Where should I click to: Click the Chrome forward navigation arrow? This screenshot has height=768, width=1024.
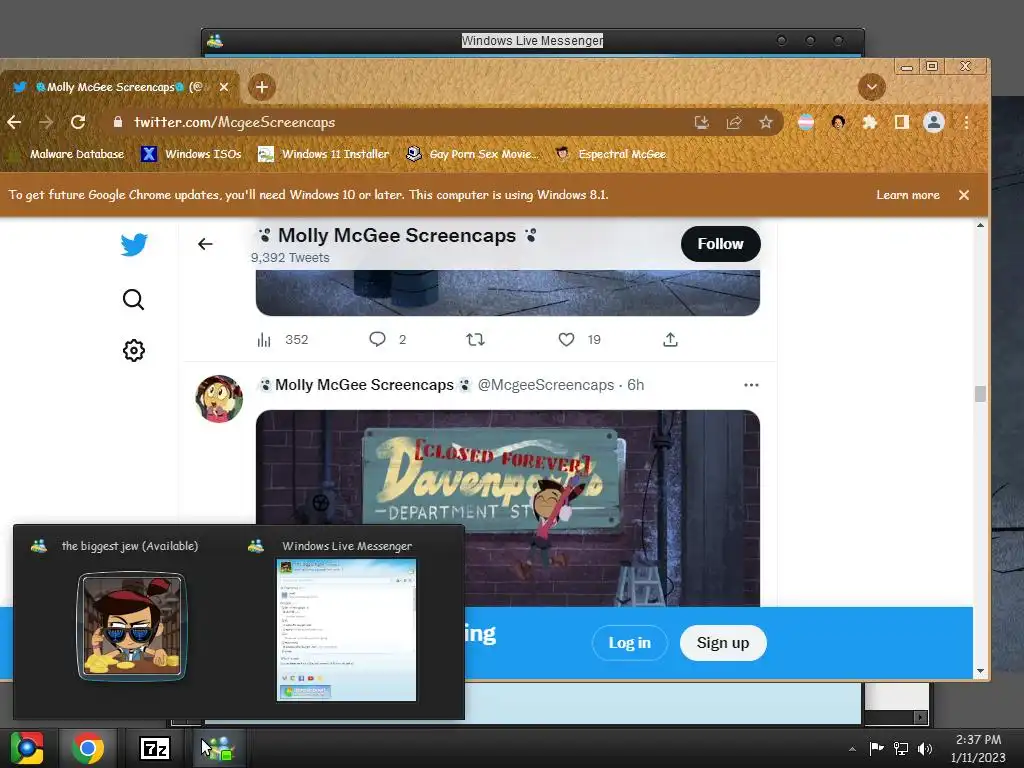click(x=46, y=122)
